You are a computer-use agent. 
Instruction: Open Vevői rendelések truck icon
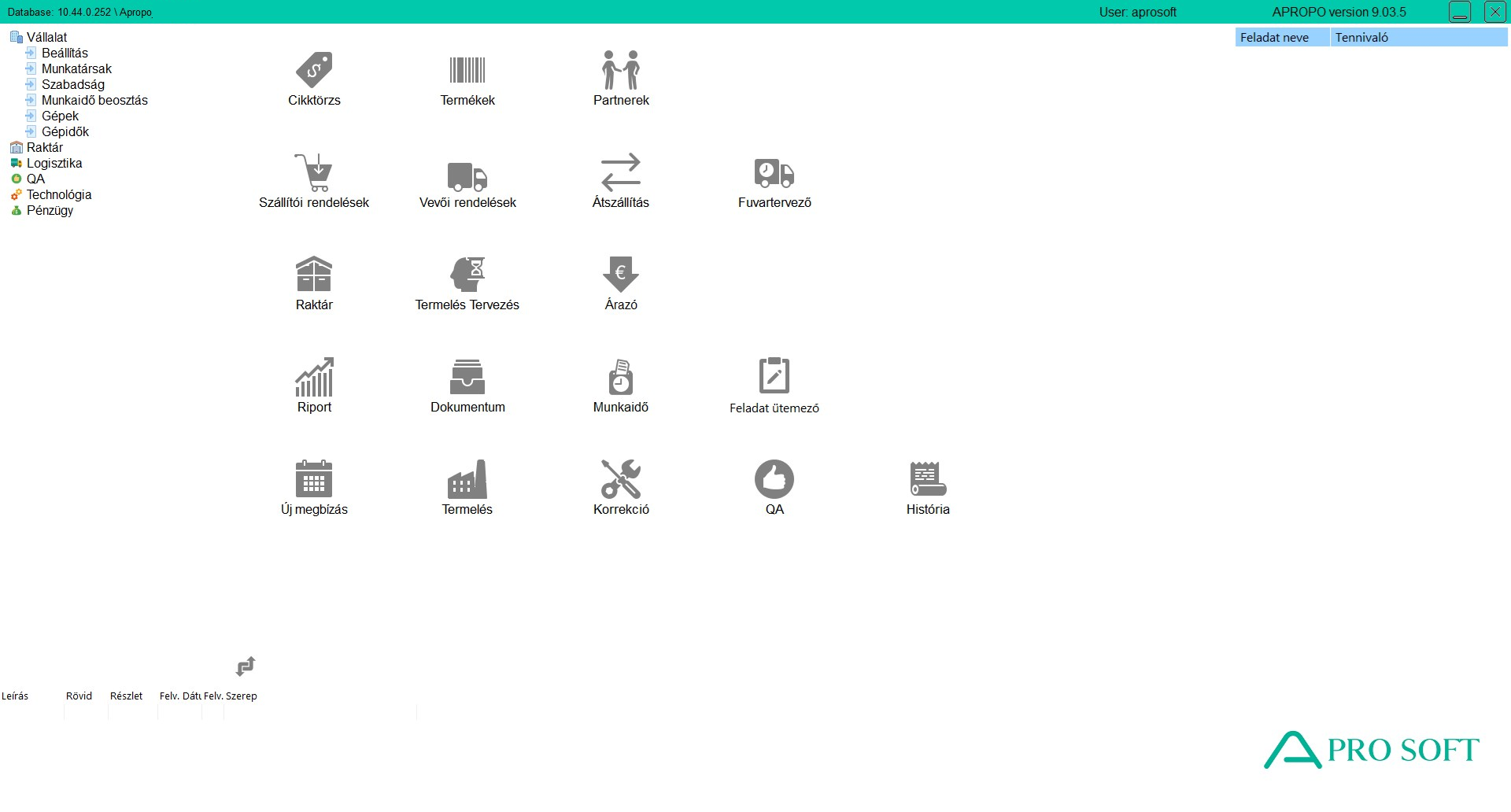pos(467,175)
